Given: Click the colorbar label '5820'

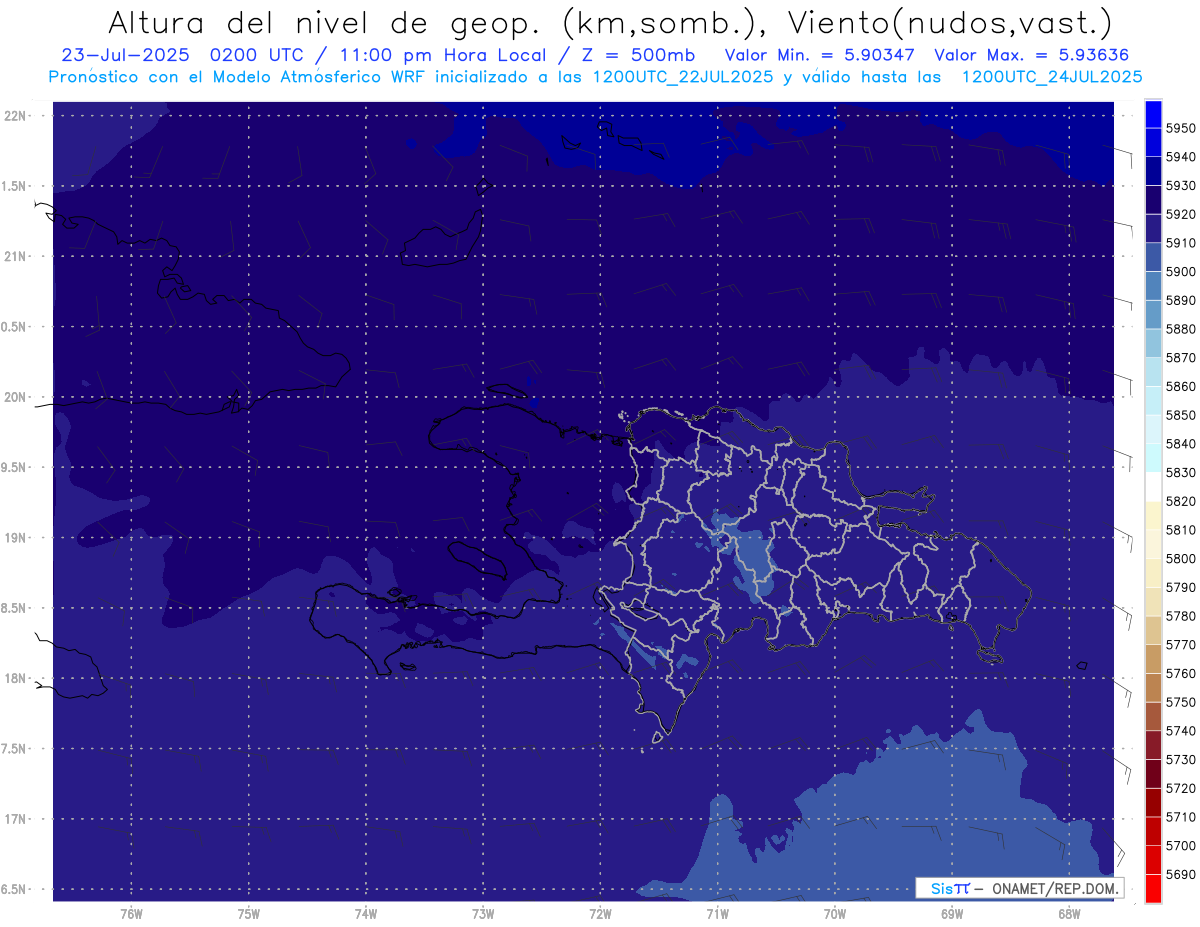Looking at the screenshot, I should pos(1181,501).
